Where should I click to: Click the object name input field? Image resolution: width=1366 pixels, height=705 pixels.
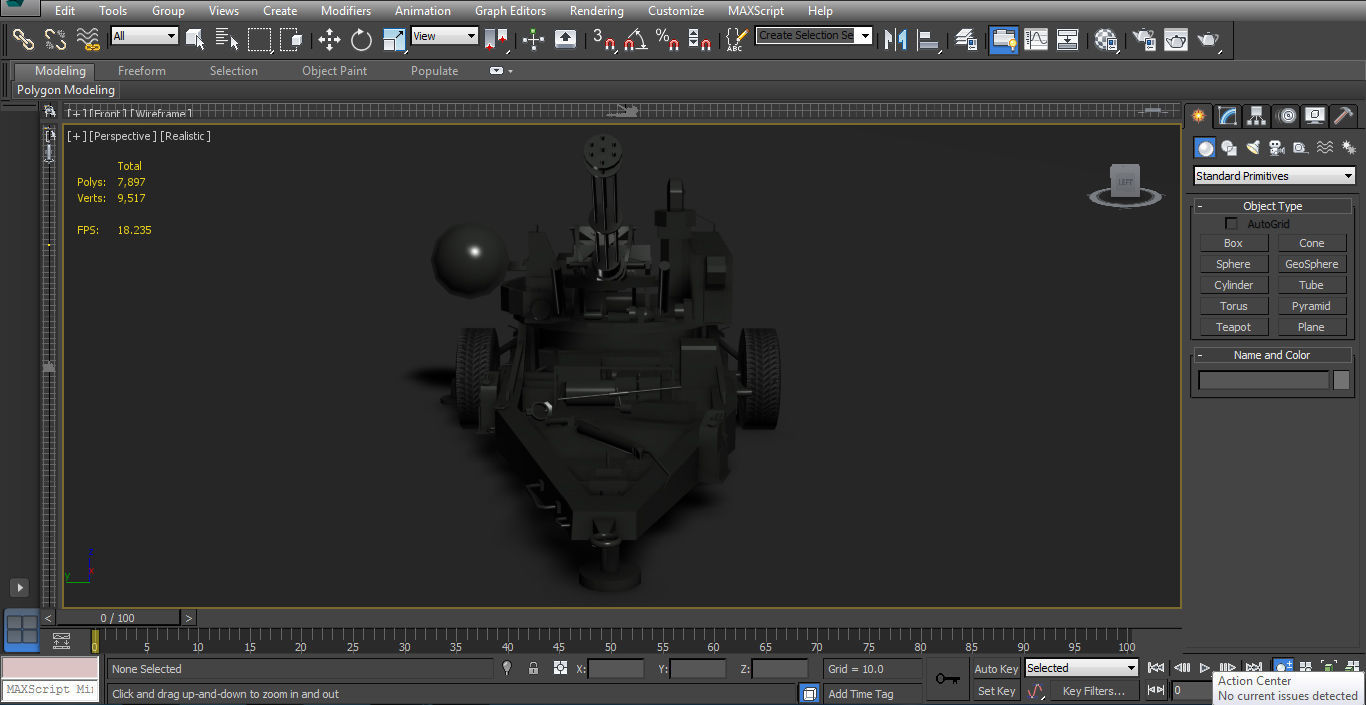pyautogui.click(x=1264, y=380)
